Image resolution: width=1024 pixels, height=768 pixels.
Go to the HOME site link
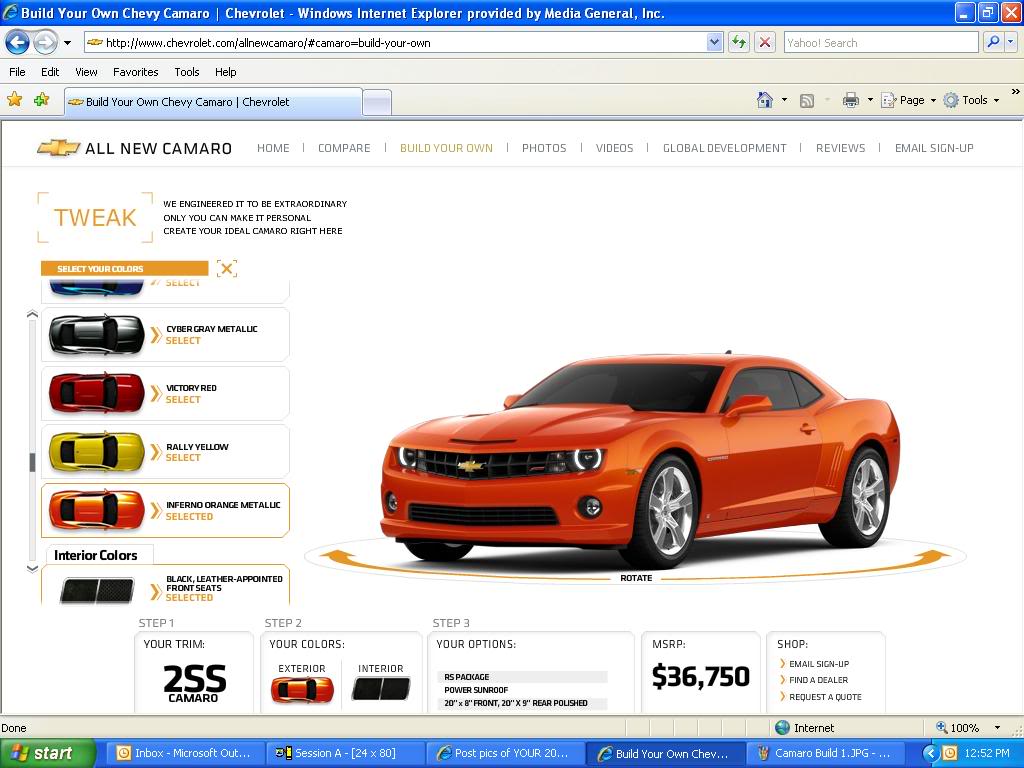point(273,148)
